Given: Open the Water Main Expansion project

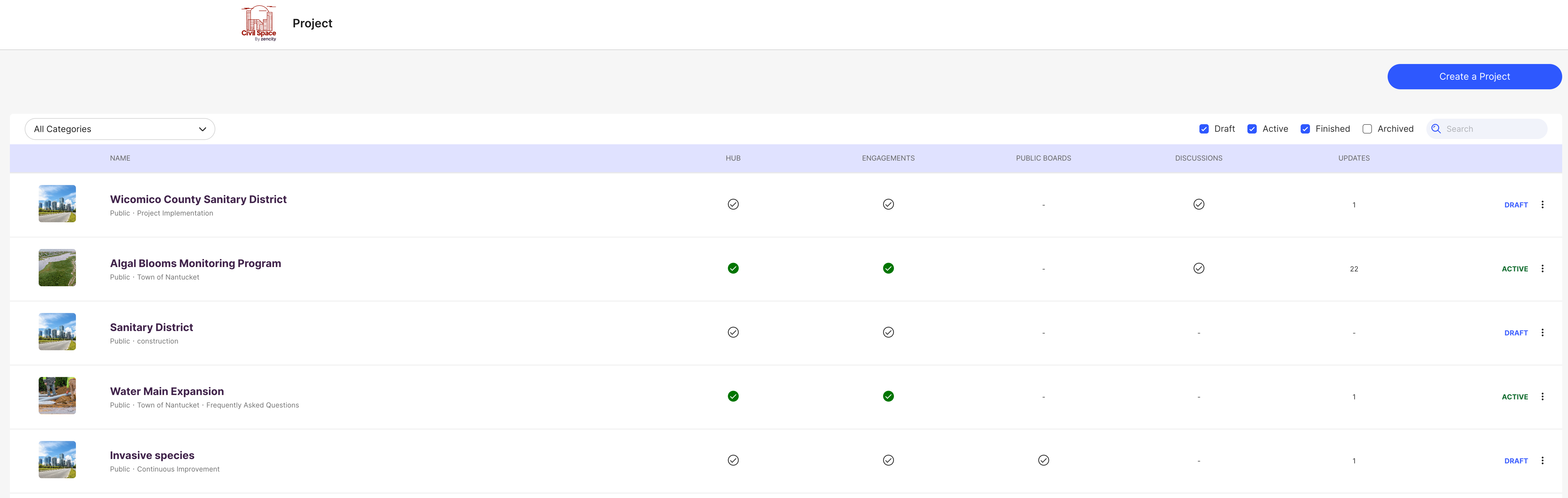Looking at the screenshot, I should 166,391.
